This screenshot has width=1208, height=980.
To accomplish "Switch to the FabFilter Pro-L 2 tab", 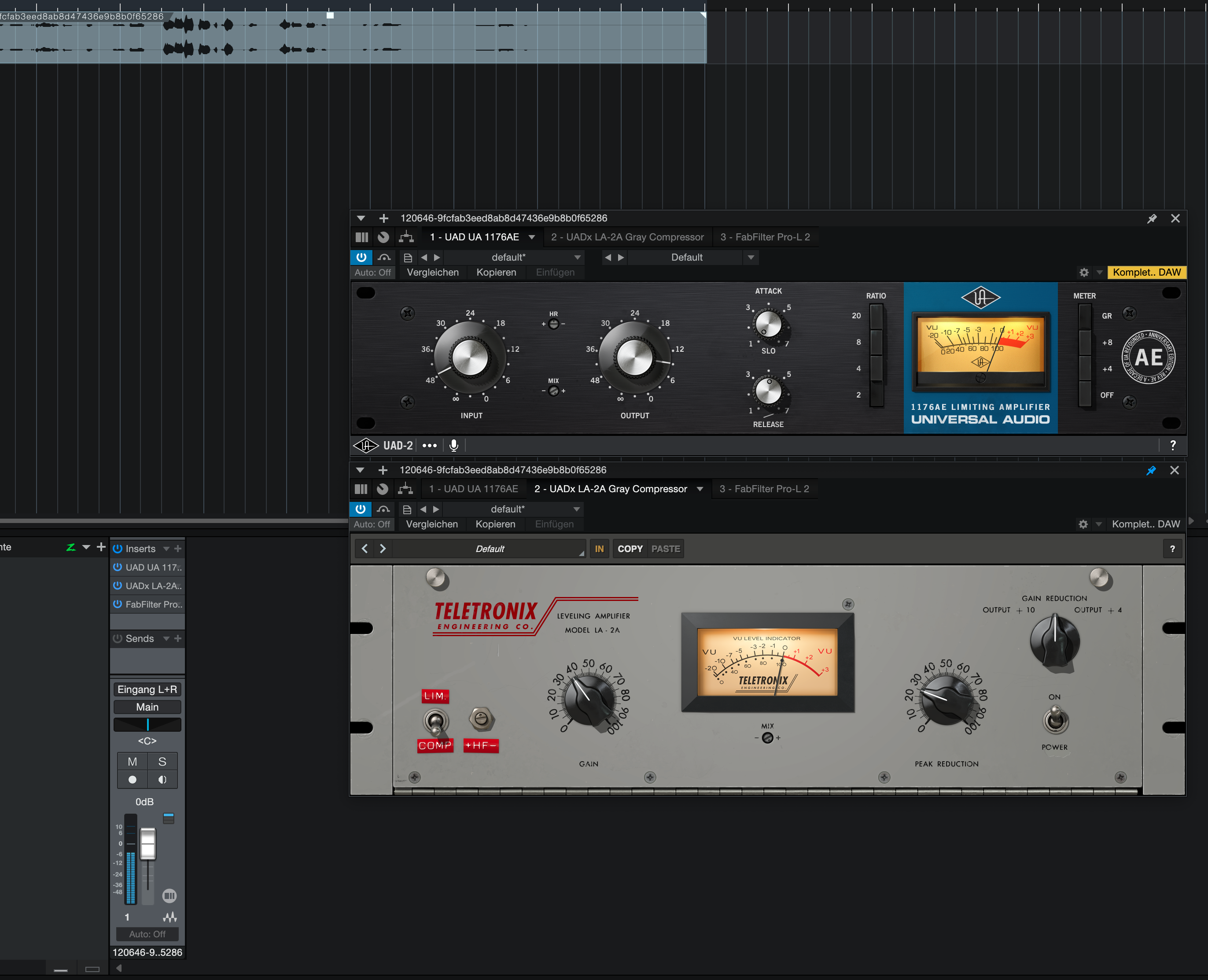I will 764,237.
